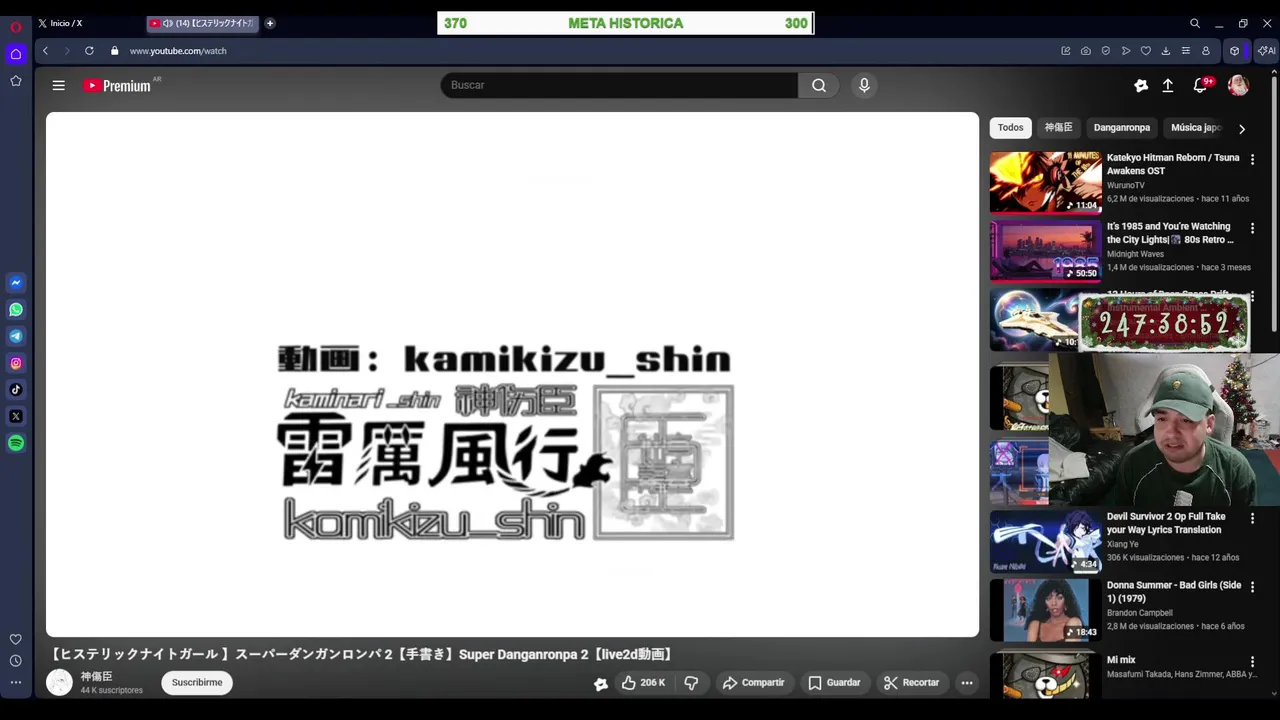The height and width of the screenshot is (720, 1280).
Task: Open Donna Summer Bad Girls thumbnail
Action: coord(1045,610)
